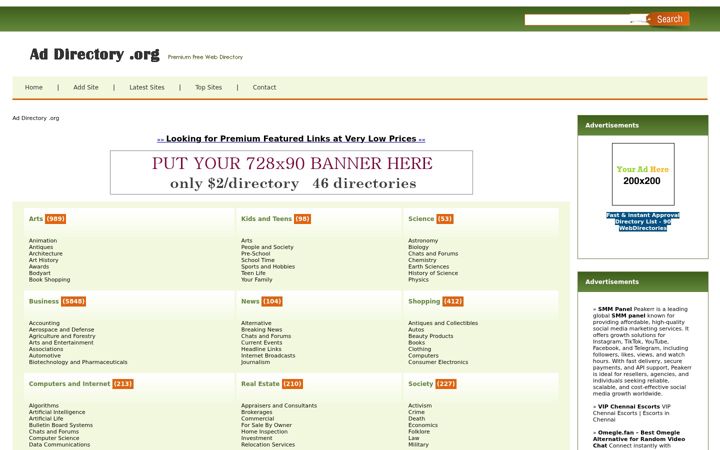Open the VIP Chennai Escorts ad link
Viewport: 720px width, 450px height.
[629, 406]
